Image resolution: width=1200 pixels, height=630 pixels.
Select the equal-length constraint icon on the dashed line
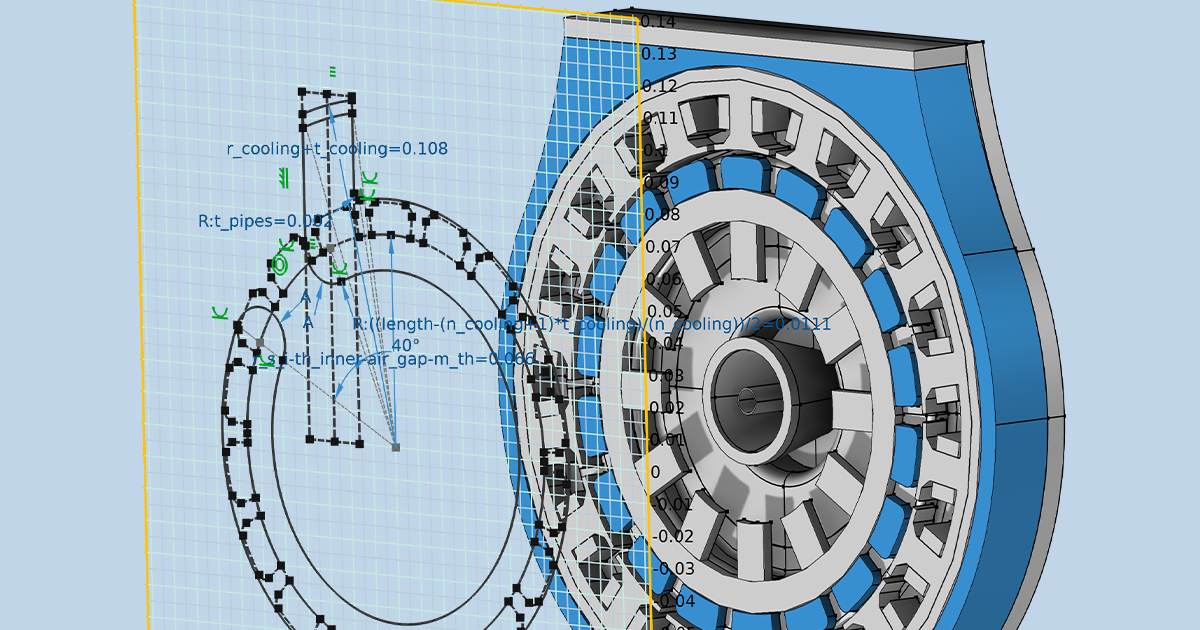[314, 242]
